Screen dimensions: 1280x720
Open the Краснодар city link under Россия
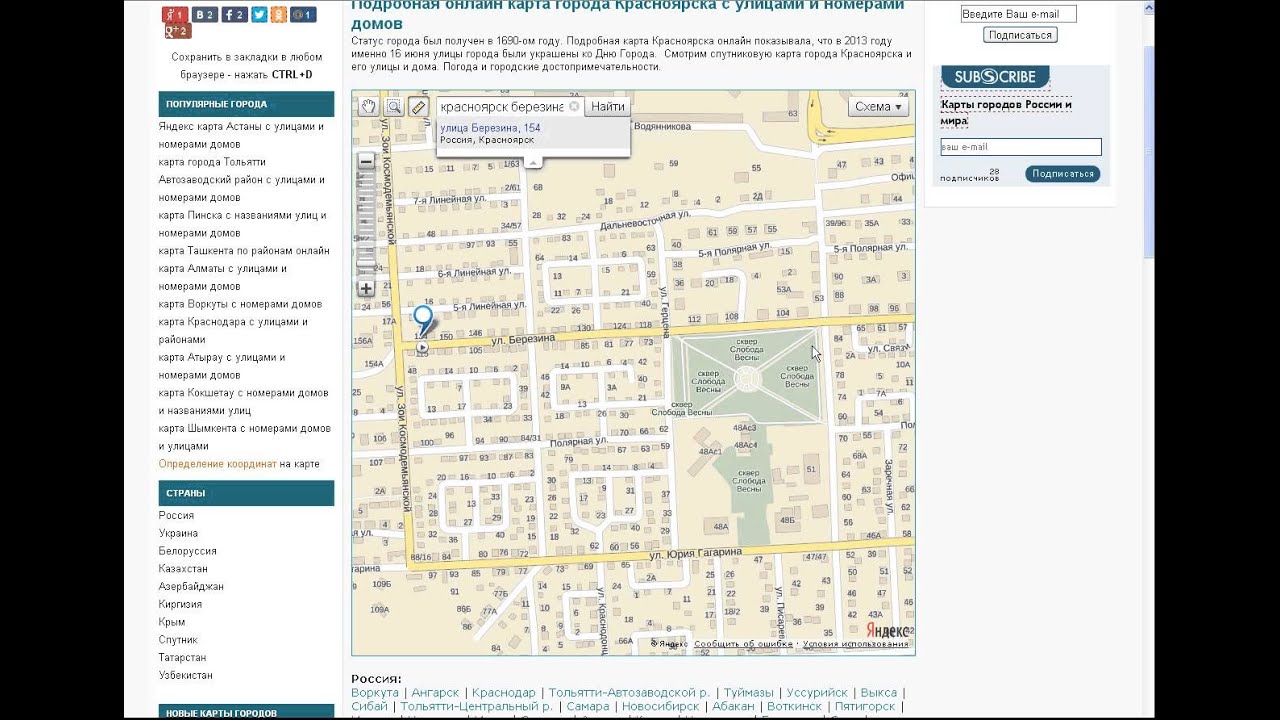pos(504,693)
